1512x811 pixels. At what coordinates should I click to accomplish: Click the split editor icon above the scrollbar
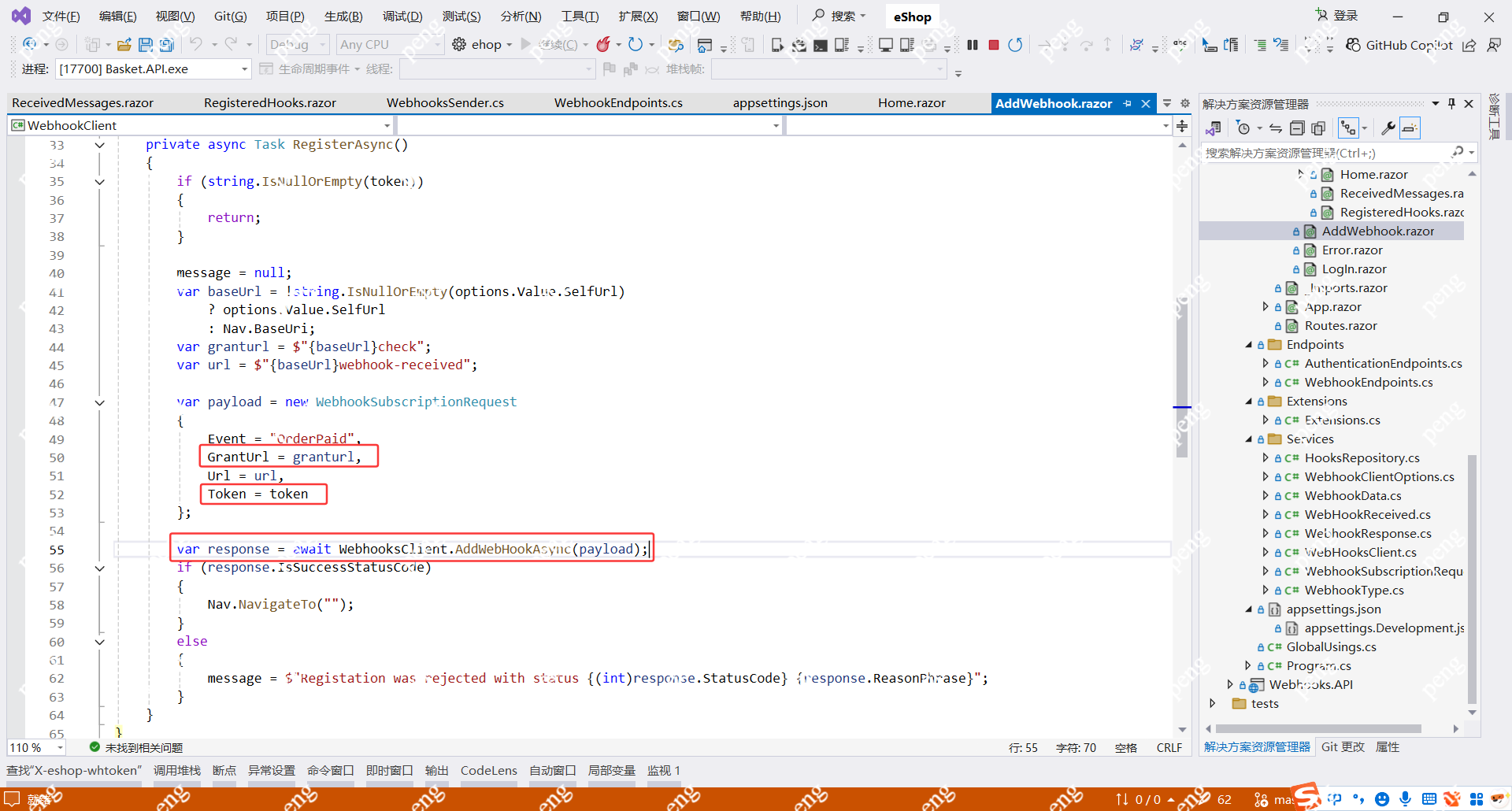[1182, 126]
